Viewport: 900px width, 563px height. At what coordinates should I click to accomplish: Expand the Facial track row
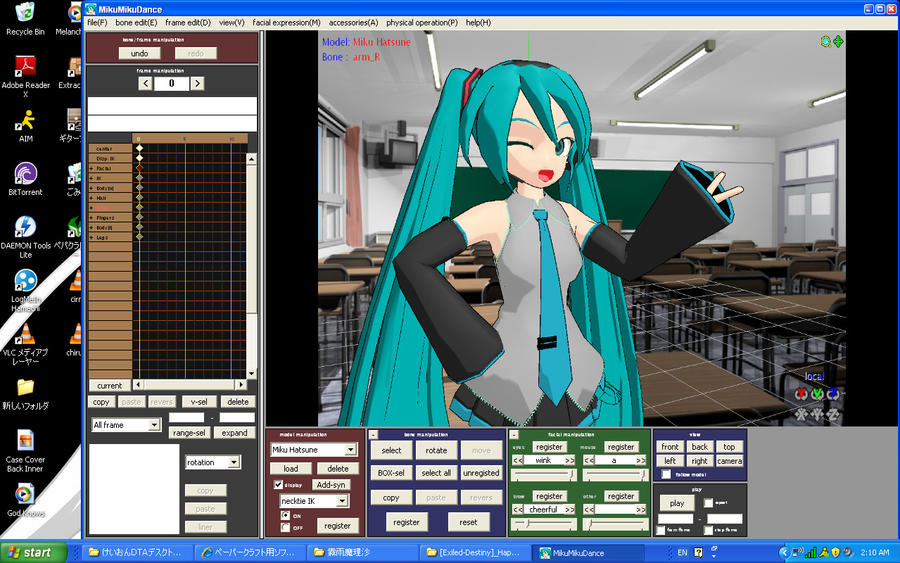pyautogui.click(x=91, y=168)
